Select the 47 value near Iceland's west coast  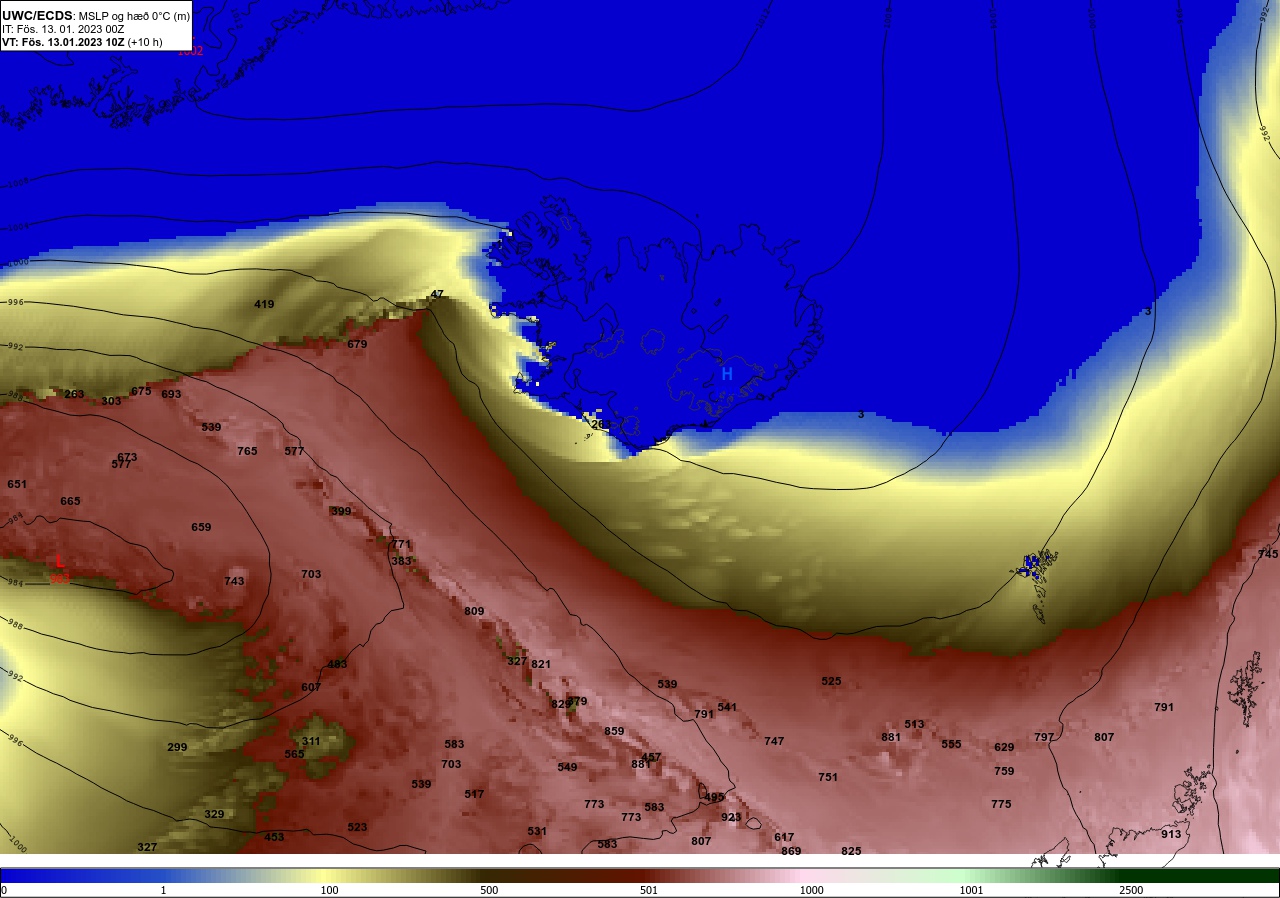[x=436, y=294]
